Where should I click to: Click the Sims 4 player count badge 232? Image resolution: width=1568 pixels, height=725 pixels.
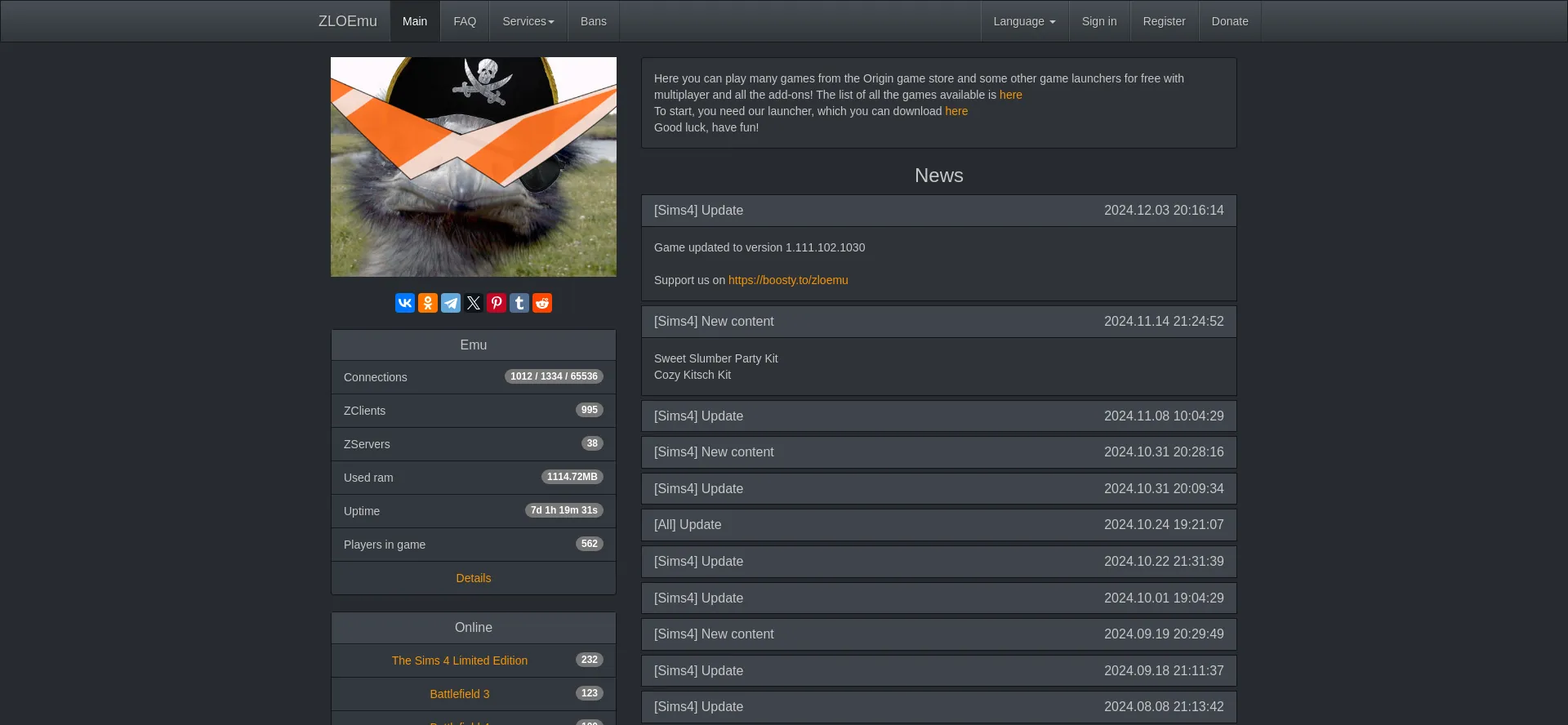pos(590,660)
